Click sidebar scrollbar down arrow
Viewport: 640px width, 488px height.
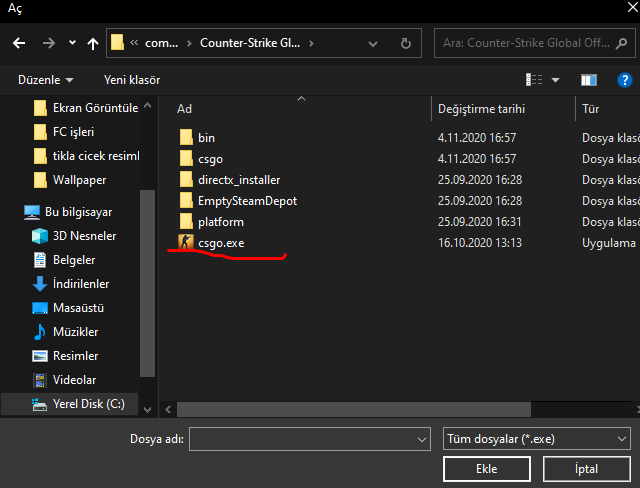coord(148,409)
